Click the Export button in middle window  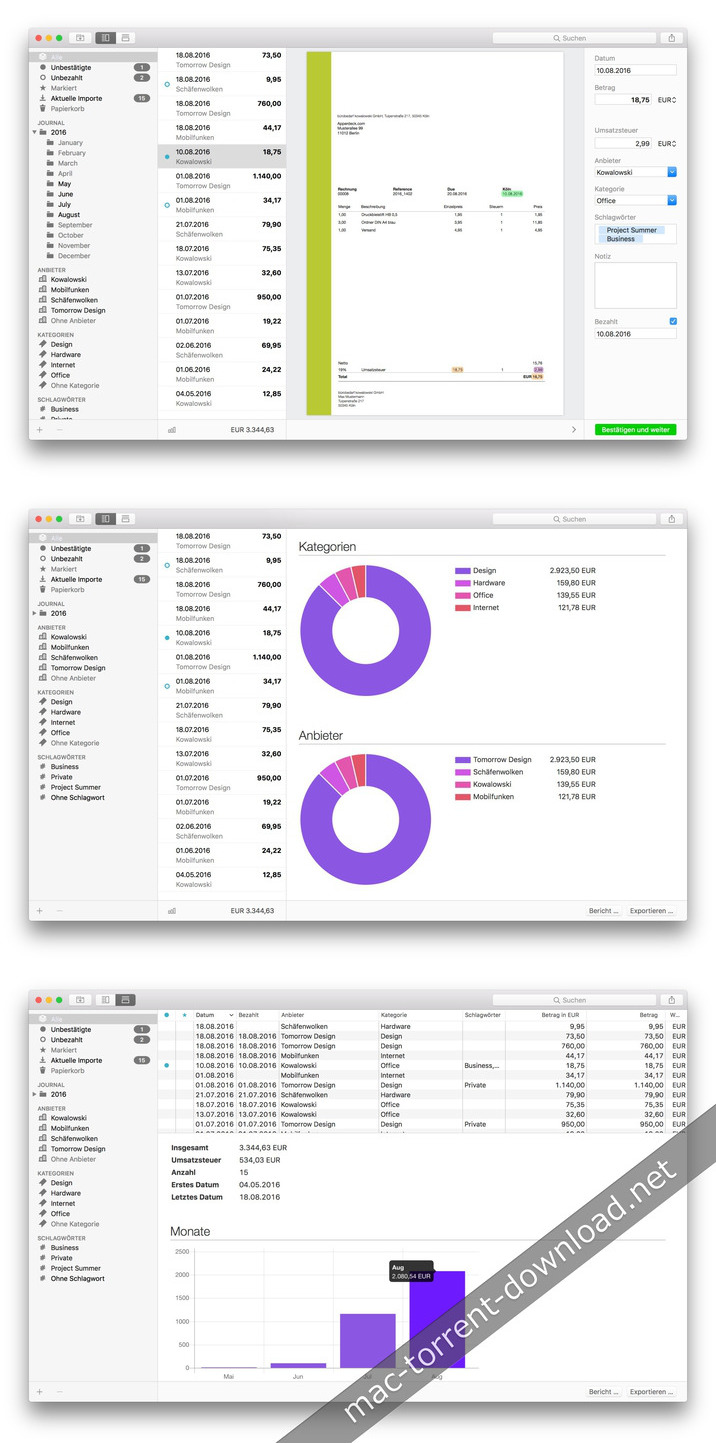tap(652, 911)
